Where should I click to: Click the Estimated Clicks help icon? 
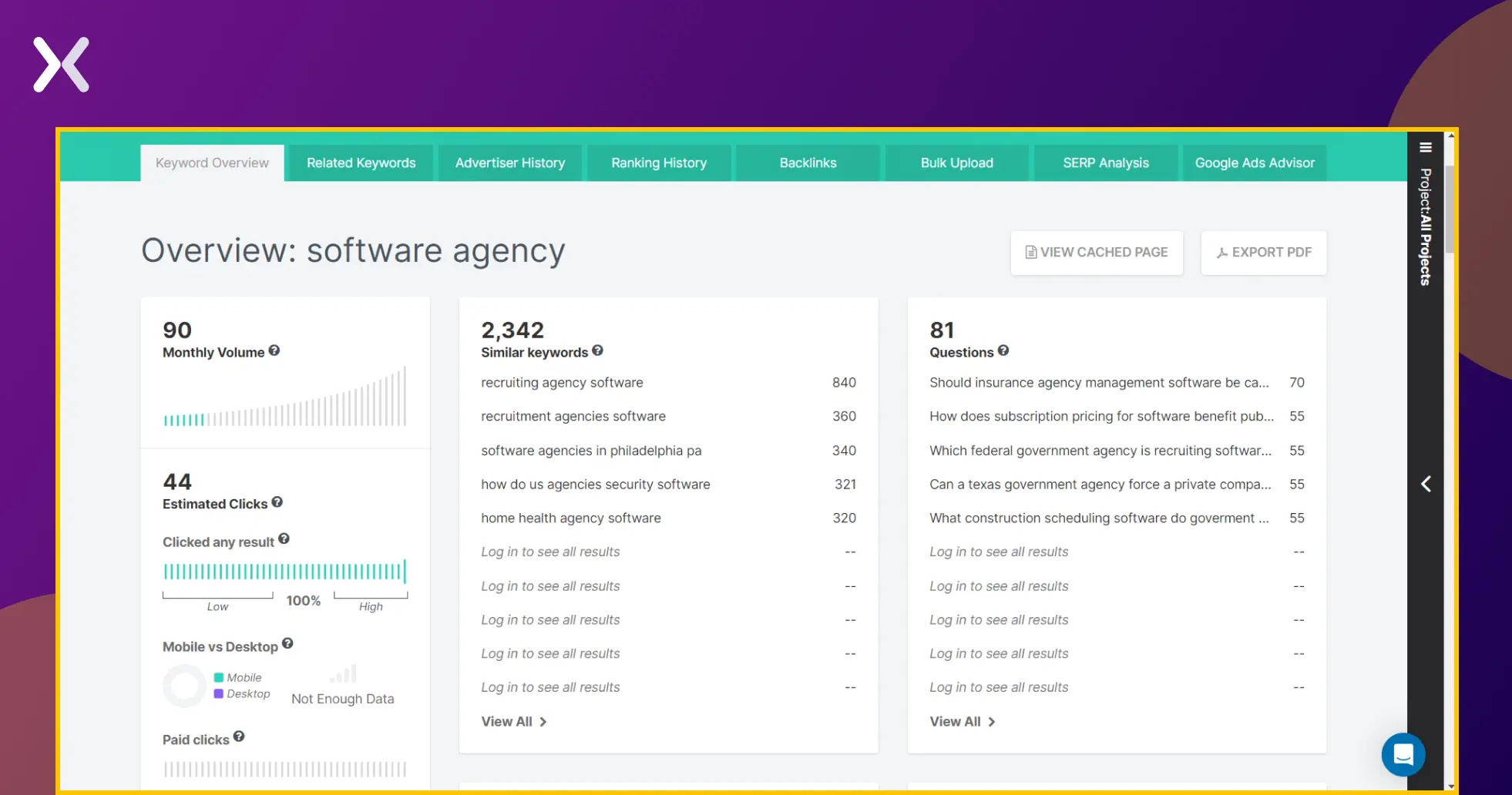(x=277, y=502)
